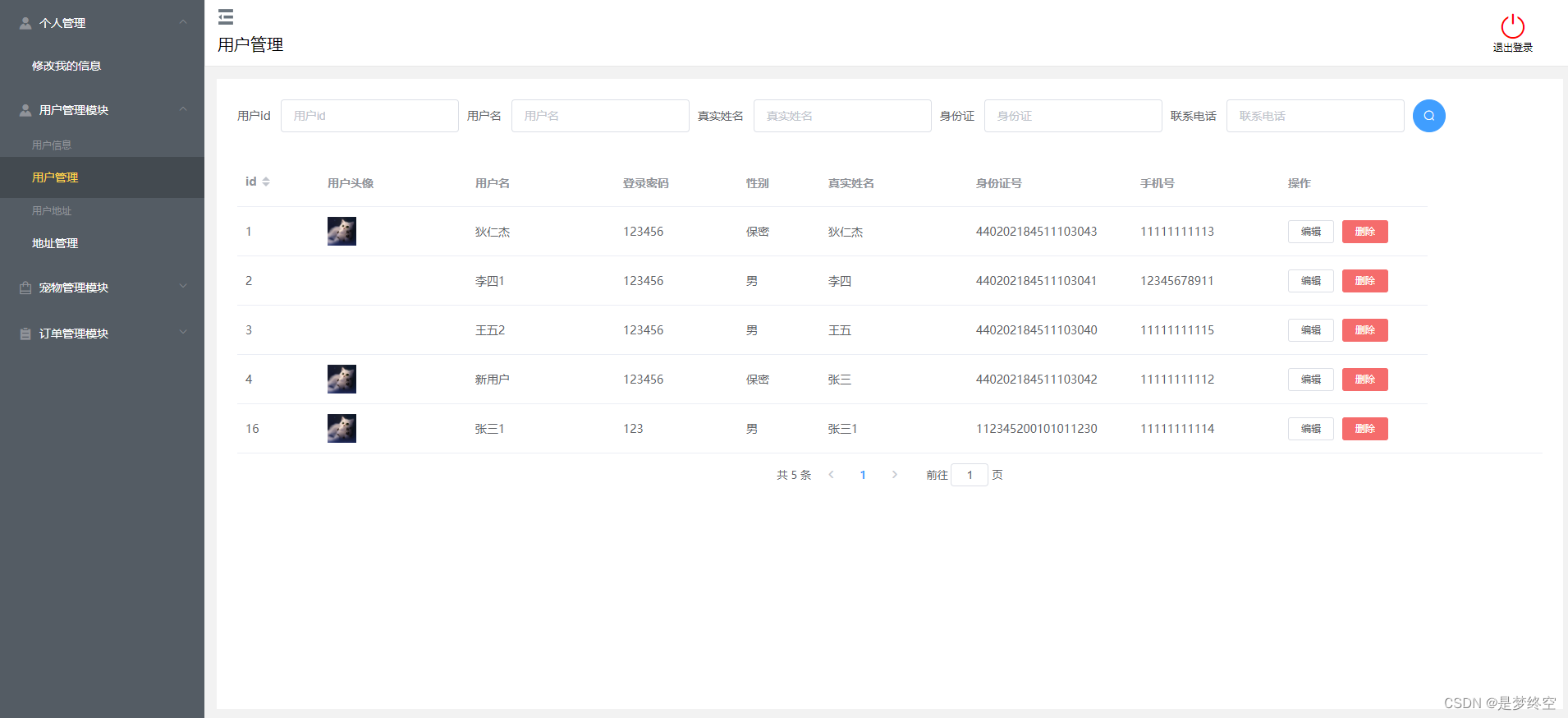1568x718 pixels.
Task: Click the 用户管理模块 user icon
Action: pyautogui.click(x=25, y=110)
